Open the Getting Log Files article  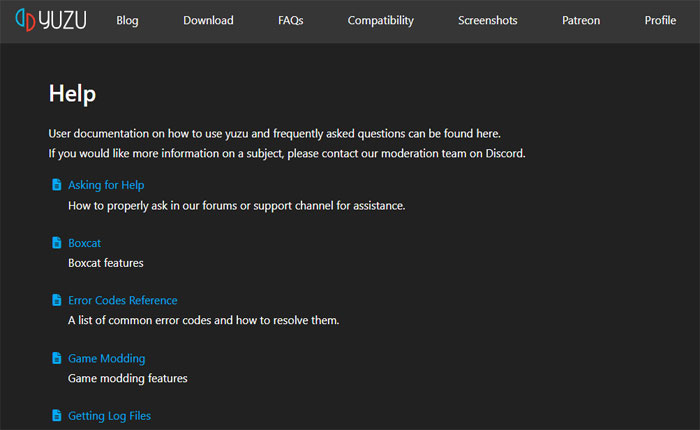pos(109,415)
